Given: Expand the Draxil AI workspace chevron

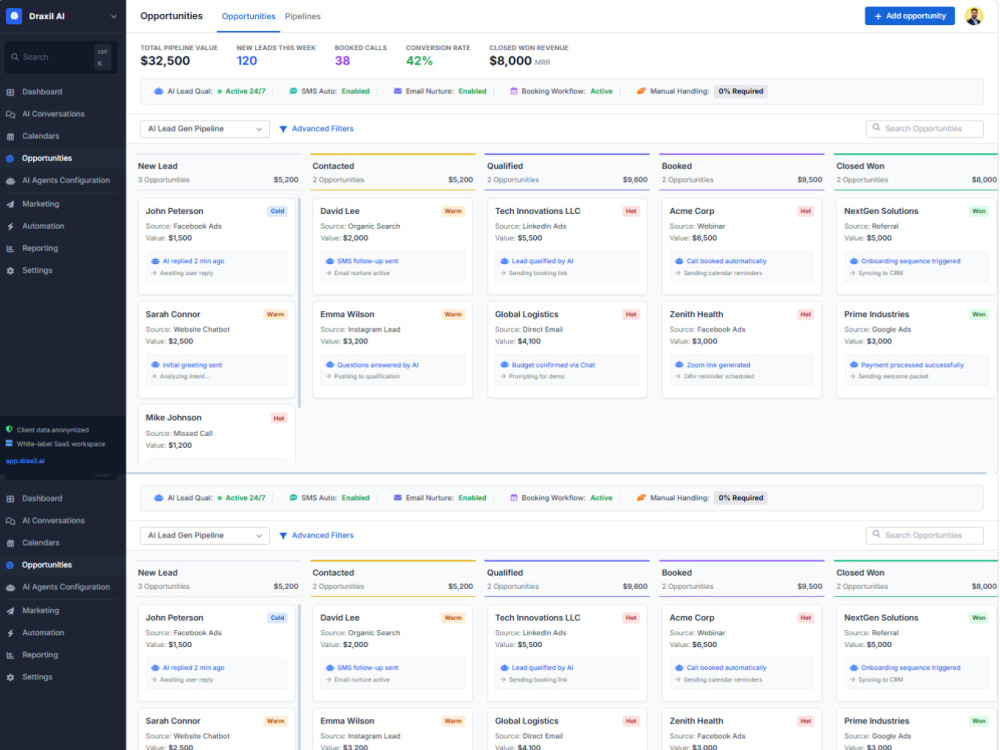Looking at the screenshot, I should pos(114,17).
